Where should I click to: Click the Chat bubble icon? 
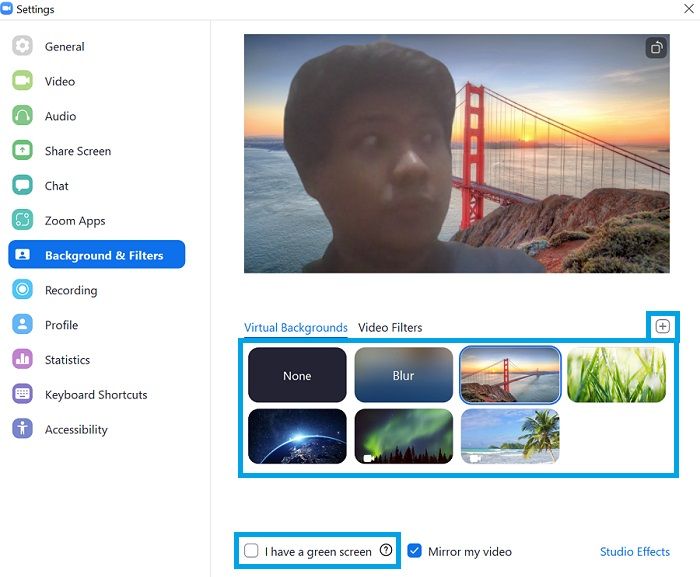tap(22, 185)
